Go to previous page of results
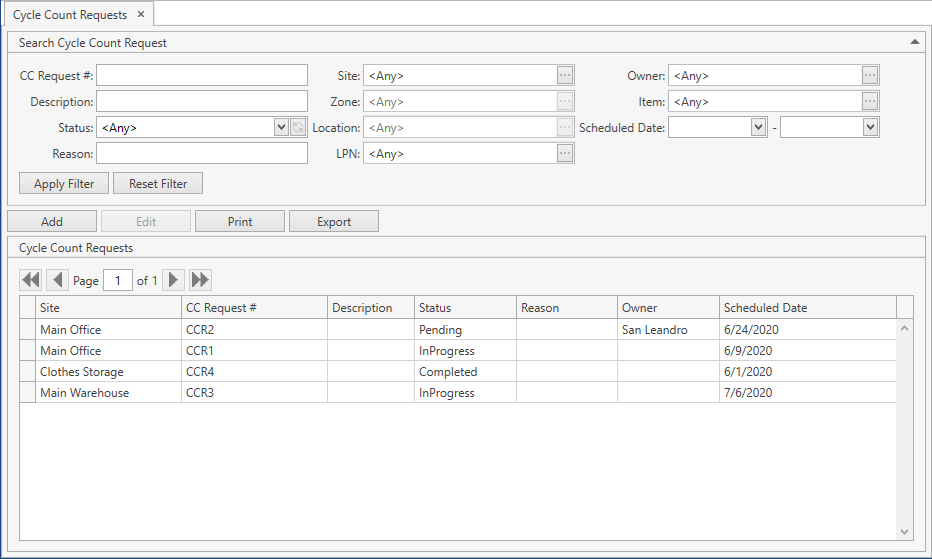This screenshot has height=559, width=932. click(x=58, y=280)
